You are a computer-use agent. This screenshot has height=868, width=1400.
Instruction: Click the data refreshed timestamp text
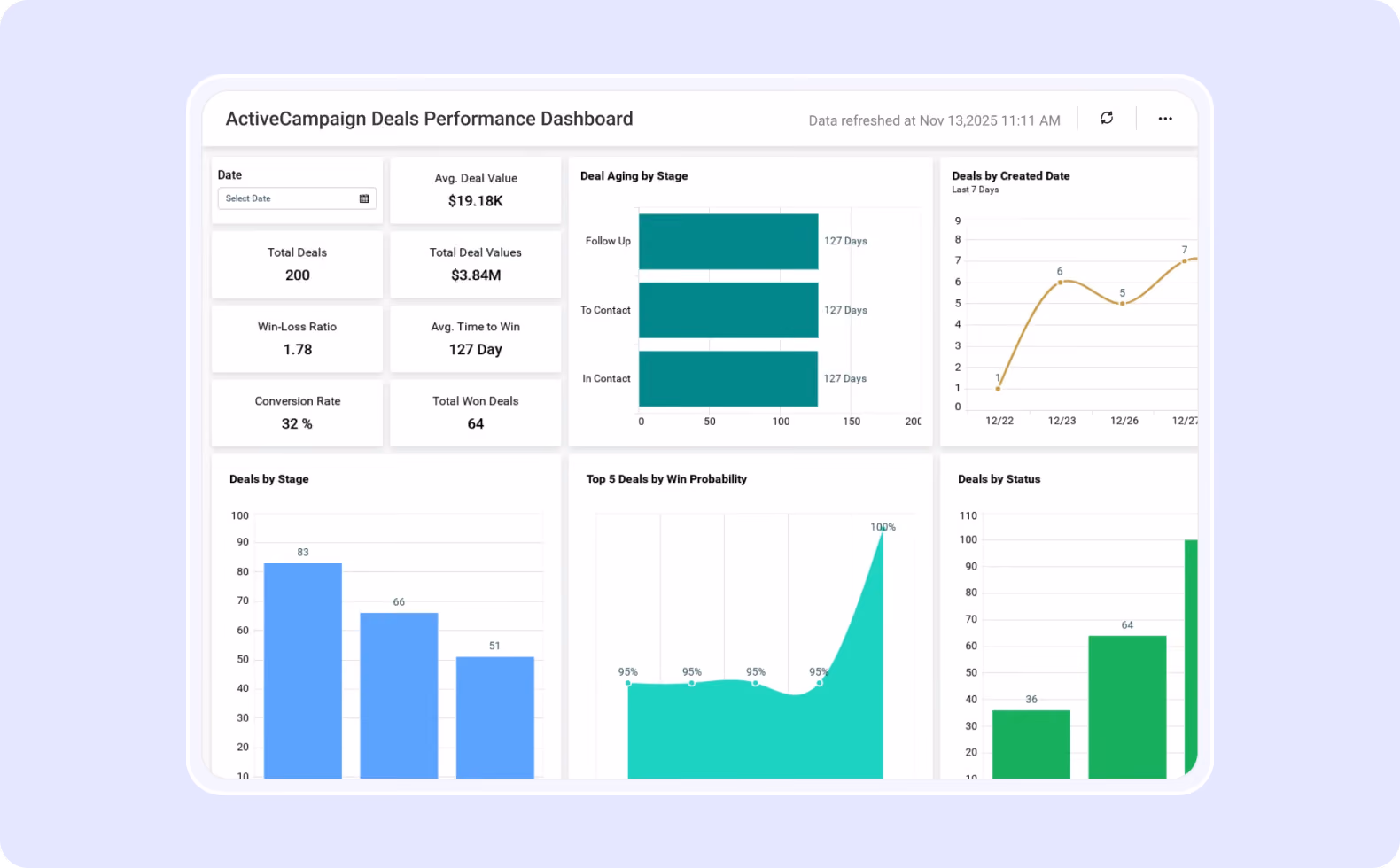[x=934, y=120]
